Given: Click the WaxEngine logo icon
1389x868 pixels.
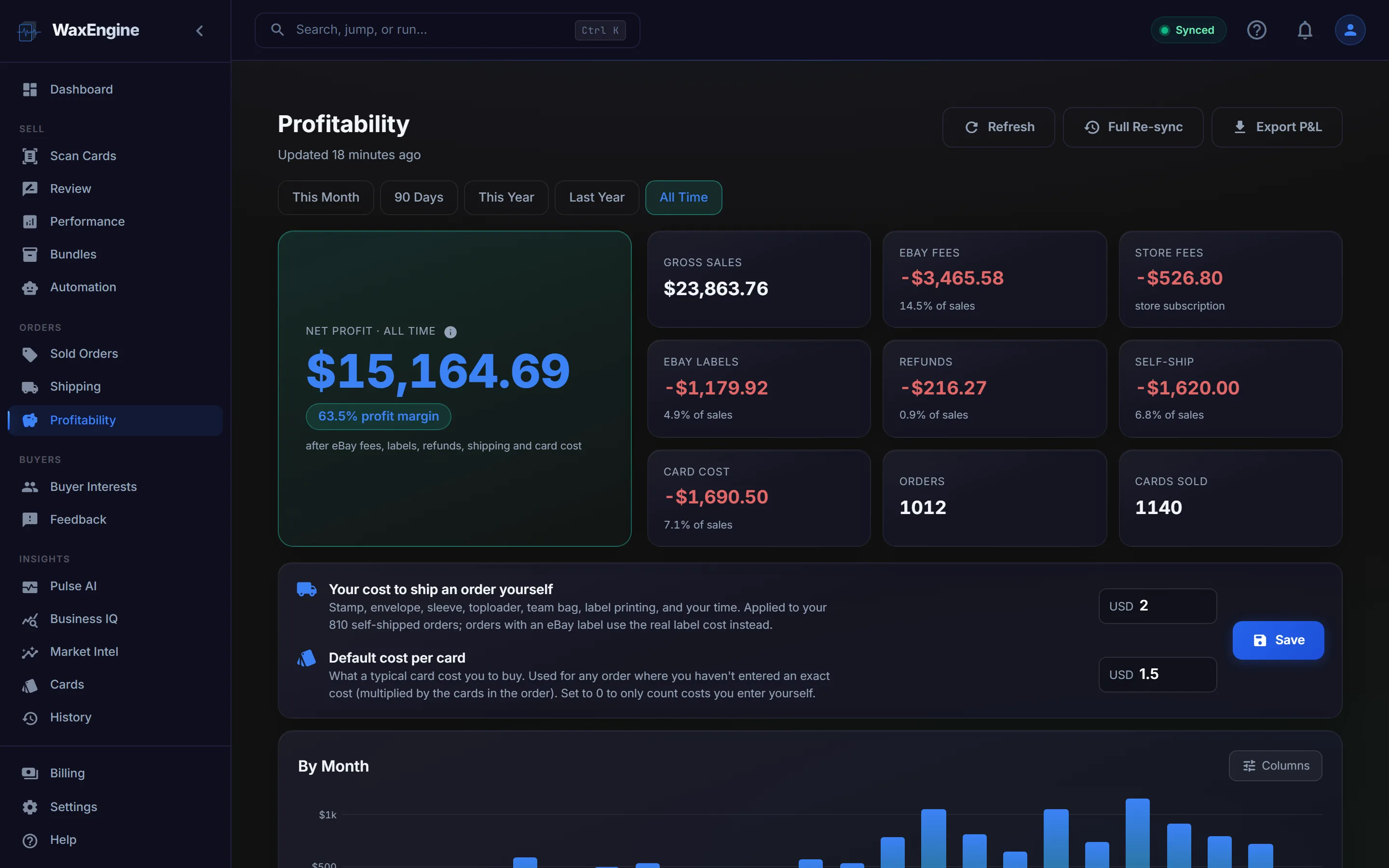Looking at the screenshot, I should click(x=29, y=30).
